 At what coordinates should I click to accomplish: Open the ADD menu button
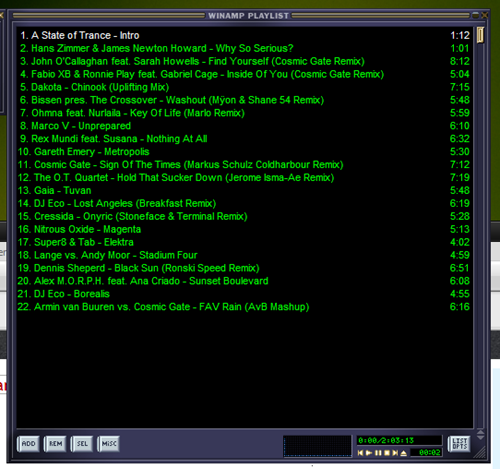click(28, 444)
